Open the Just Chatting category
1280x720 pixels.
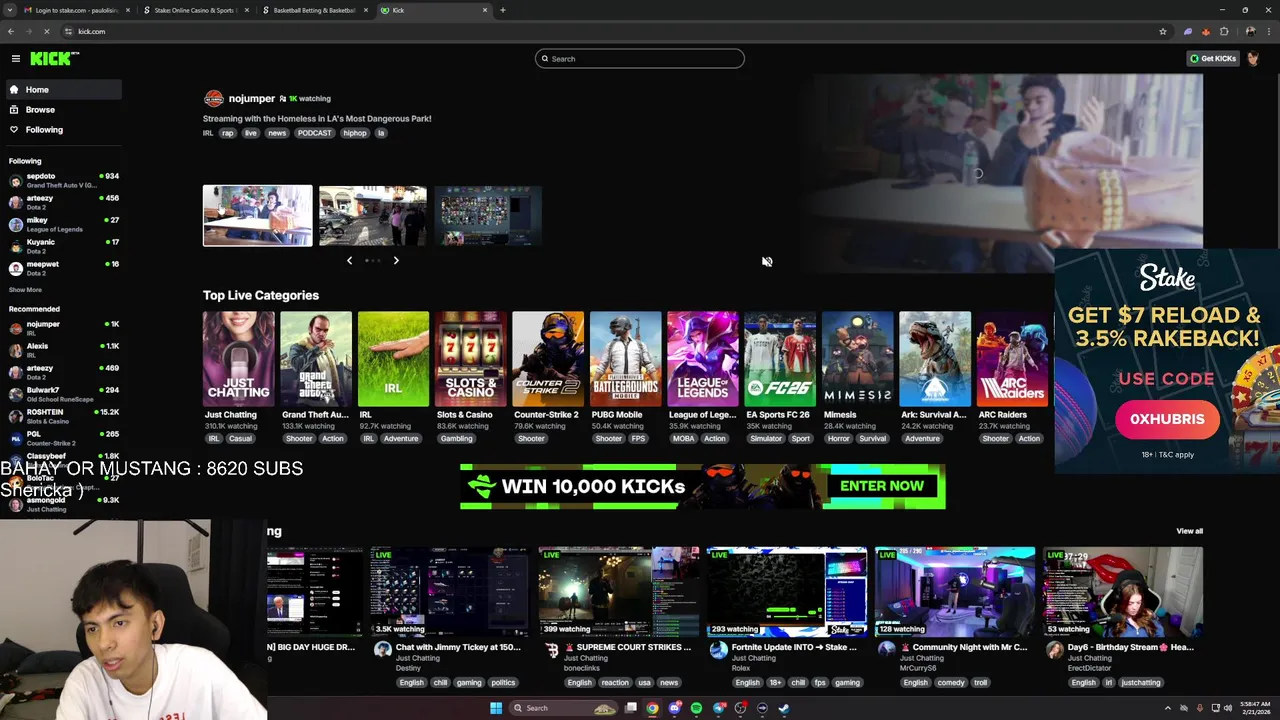click(x=238, y=360)
